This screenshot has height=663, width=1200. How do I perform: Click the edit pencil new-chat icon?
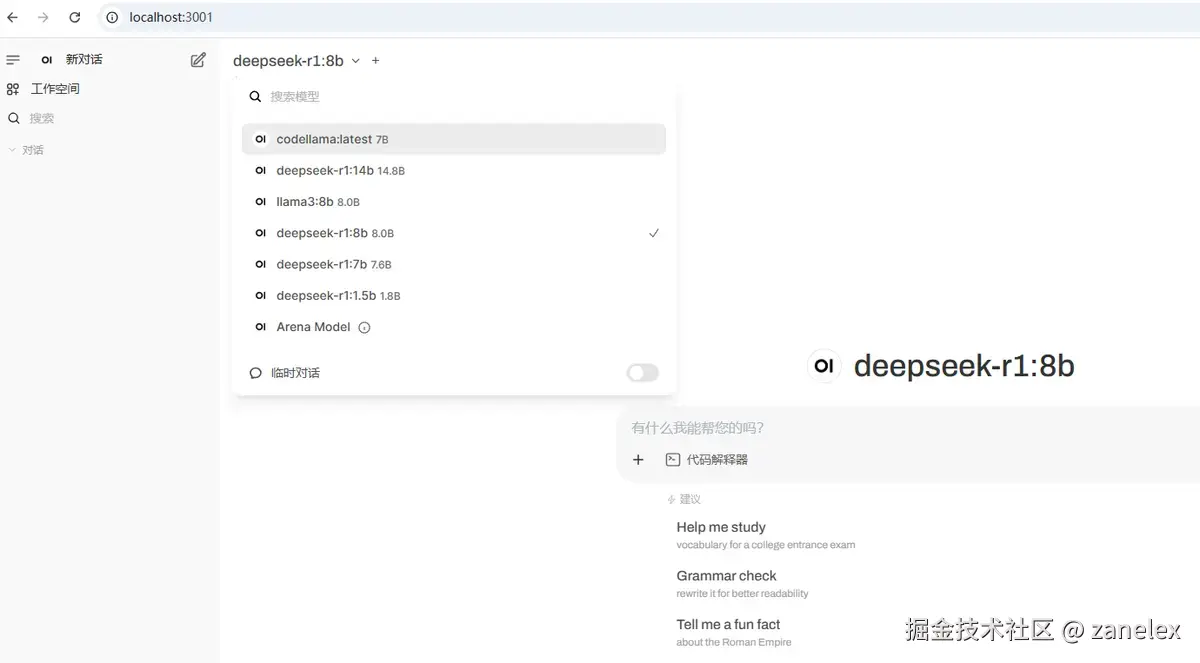198,60
